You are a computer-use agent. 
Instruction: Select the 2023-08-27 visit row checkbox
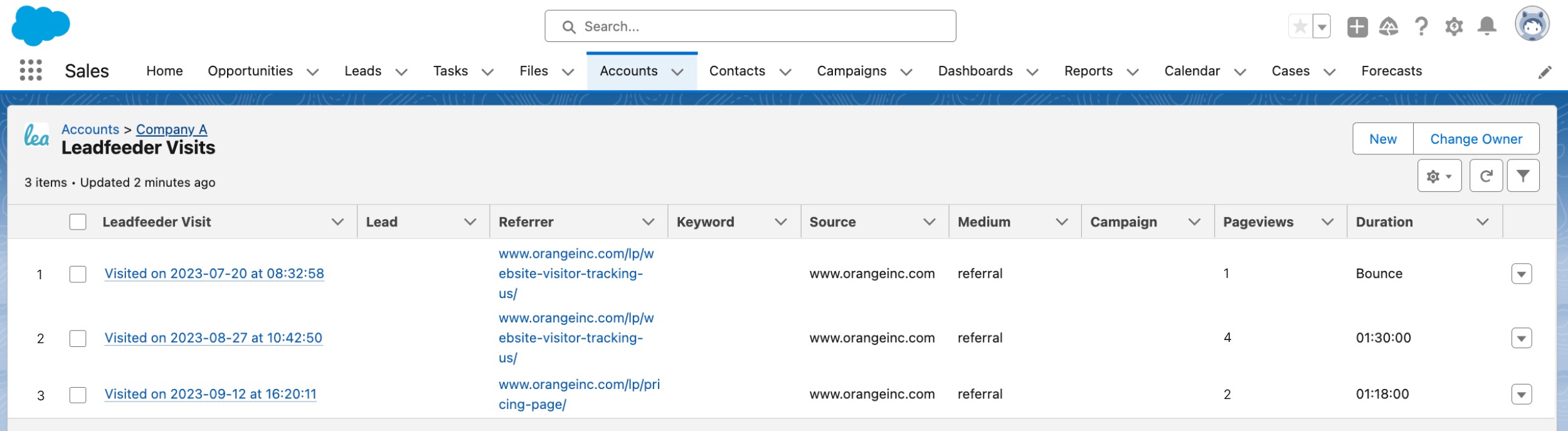pos(78,338)
